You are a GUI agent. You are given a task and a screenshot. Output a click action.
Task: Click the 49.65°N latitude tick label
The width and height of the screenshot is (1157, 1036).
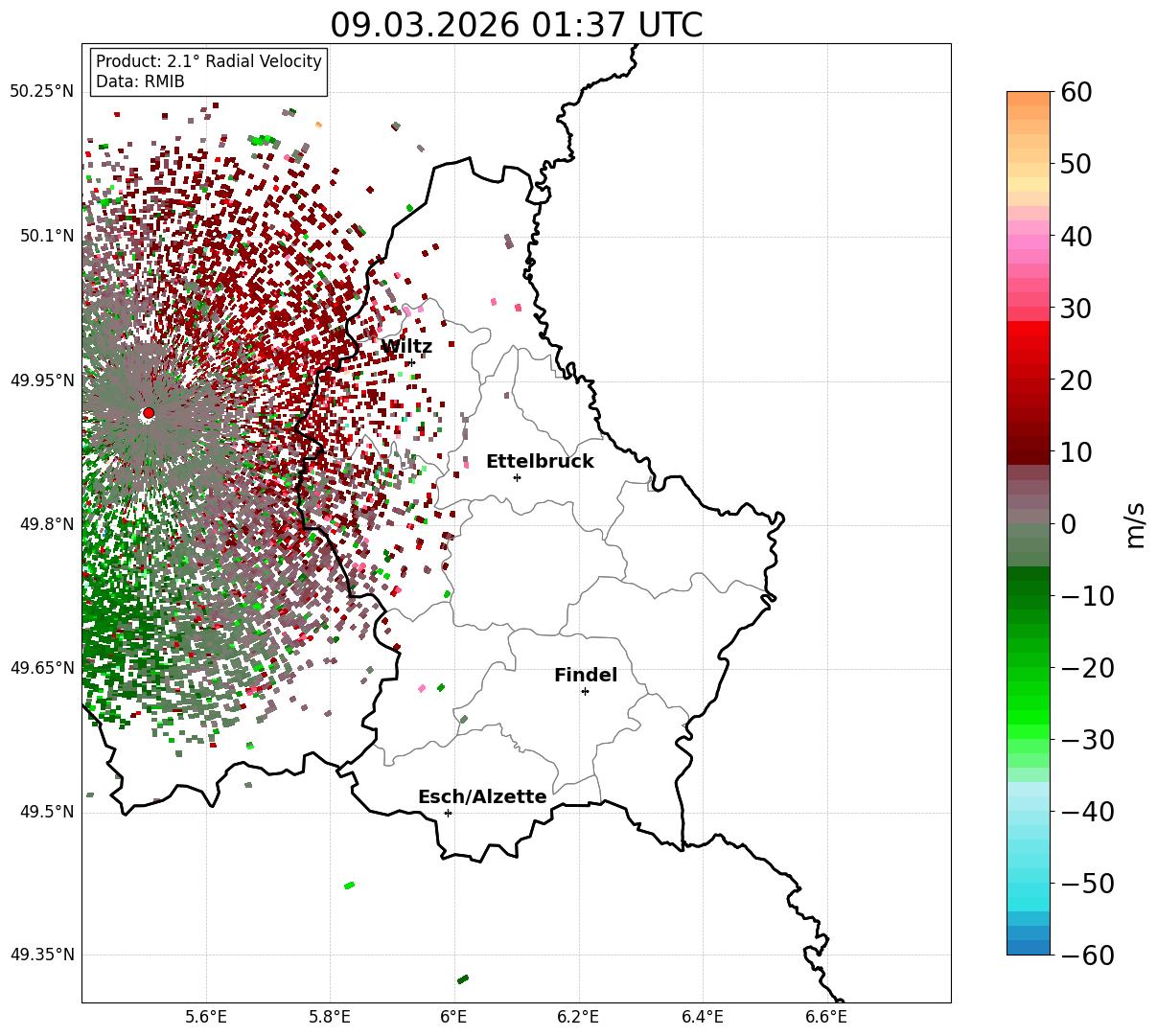click(x=41, y=668)
